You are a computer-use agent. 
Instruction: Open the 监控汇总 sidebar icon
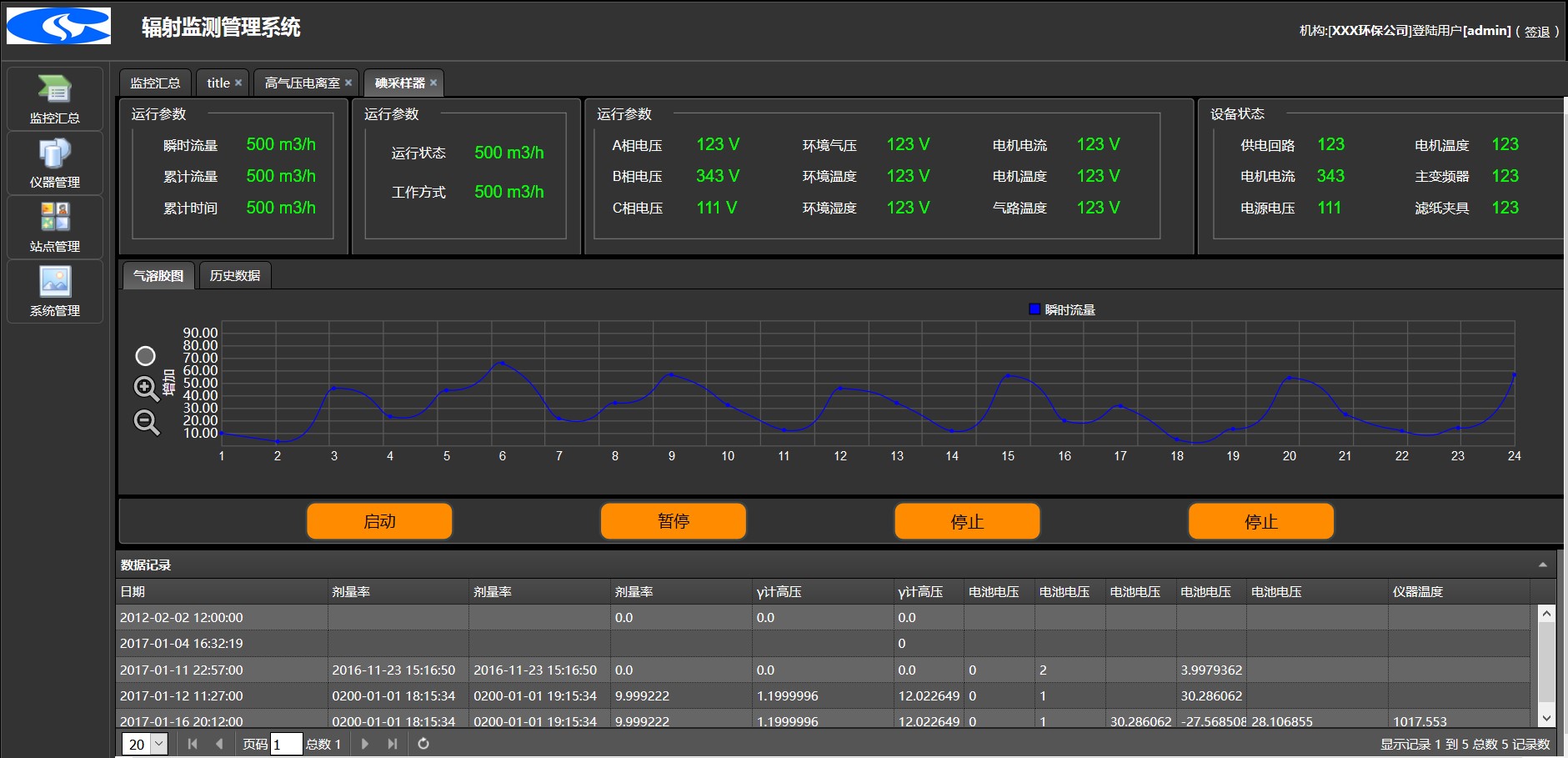click(x=55, y=98)
